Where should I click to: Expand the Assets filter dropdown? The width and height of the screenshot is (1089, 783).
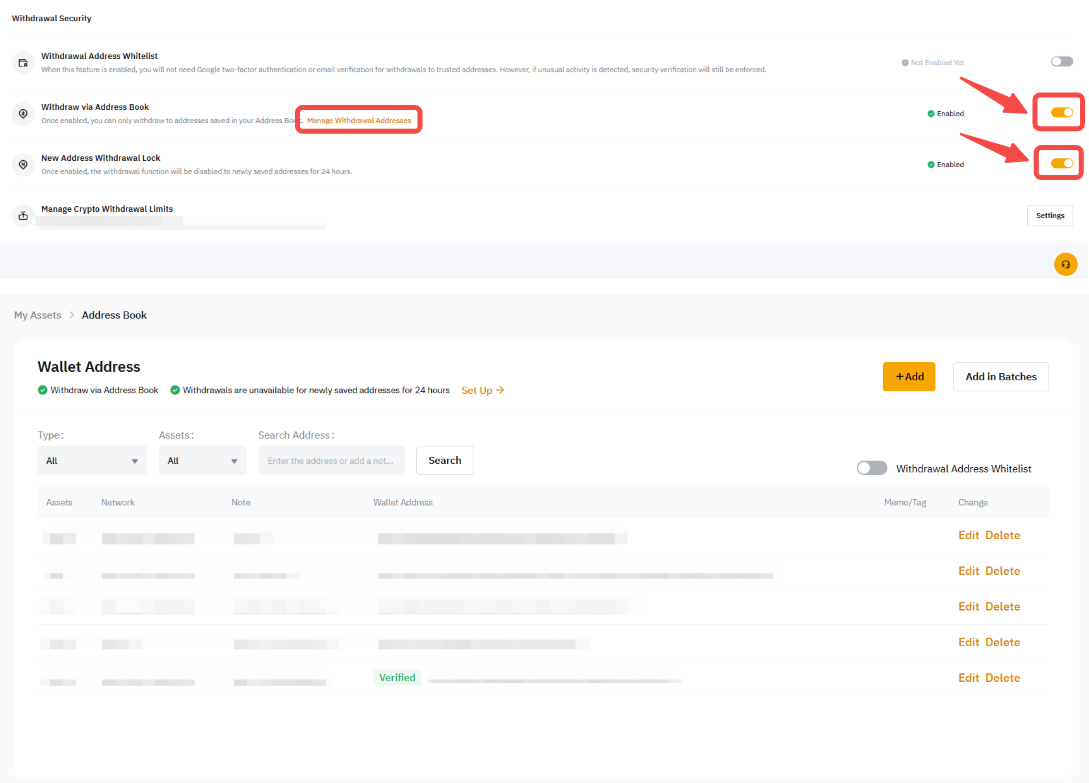point(202,461)
